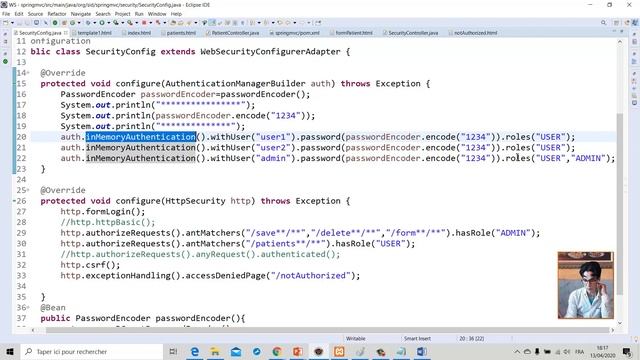Open the terminal toolbar icon
The height and width of the screenshot is (360, 640).
tap(36, 22)
